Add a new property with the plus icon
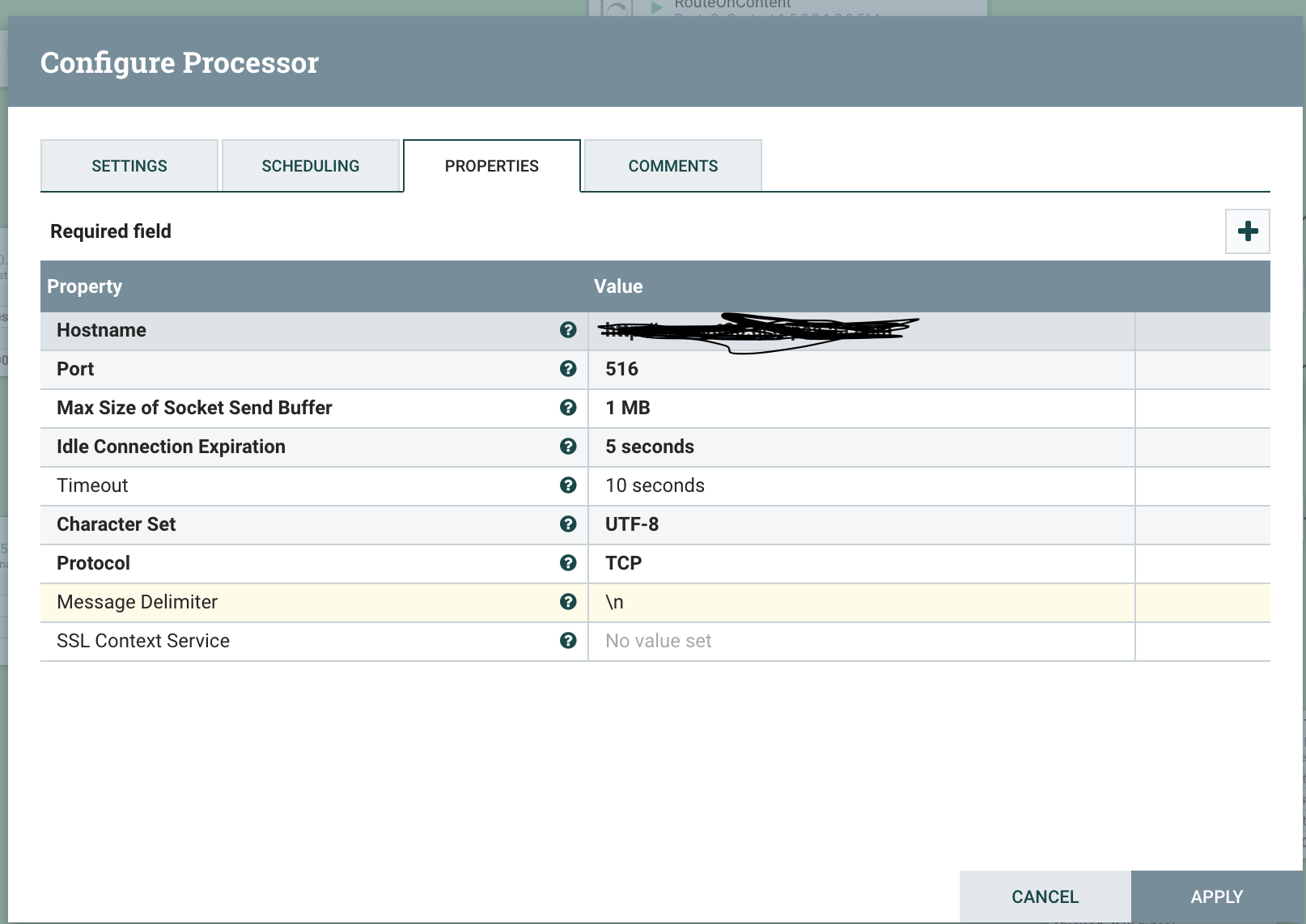Image resolution: width=1306 pixels, height=924 pixels. point(1247,231)
